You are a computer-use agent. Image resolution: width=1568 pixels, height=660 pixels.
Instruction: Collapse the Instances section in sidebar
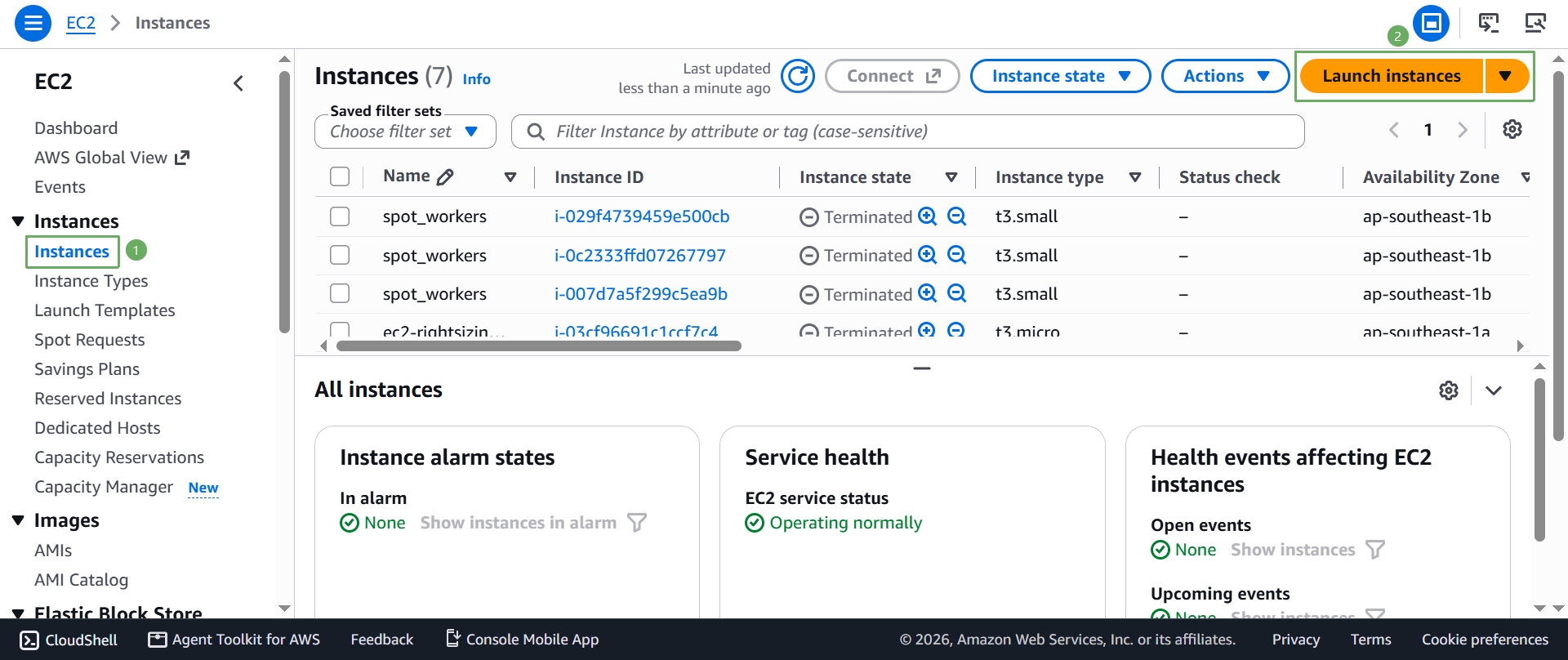click(18, 221)
